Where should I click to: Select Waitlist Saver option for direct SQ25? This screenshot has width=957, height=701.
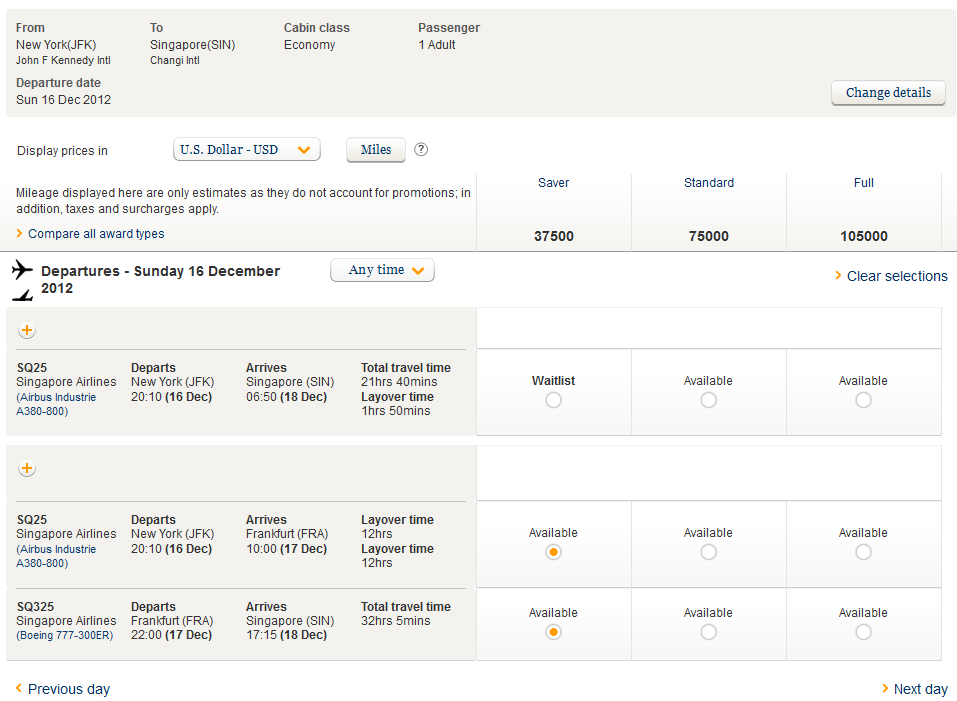click(x=554, y=400)
